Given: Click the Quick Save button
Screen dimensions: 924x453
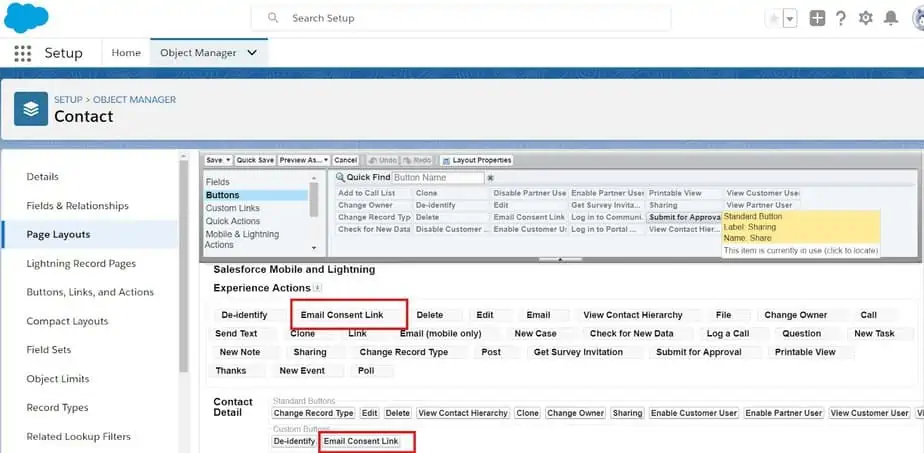Looking at the screenshot, I should [x=255, y=160].
